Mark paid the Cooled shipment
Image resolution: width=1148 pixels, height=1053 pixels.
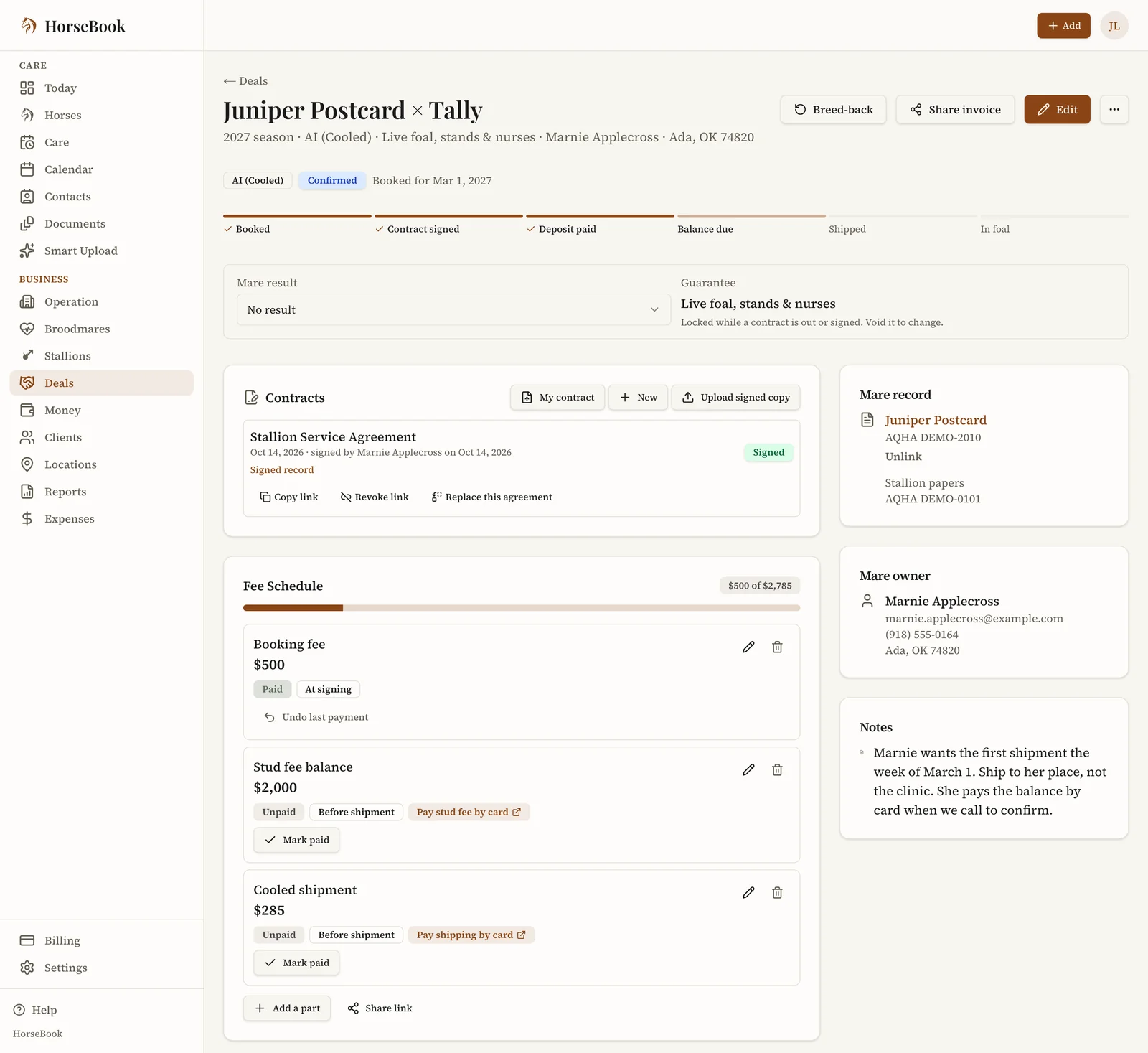pyautogui.click(x=296, y=963)
